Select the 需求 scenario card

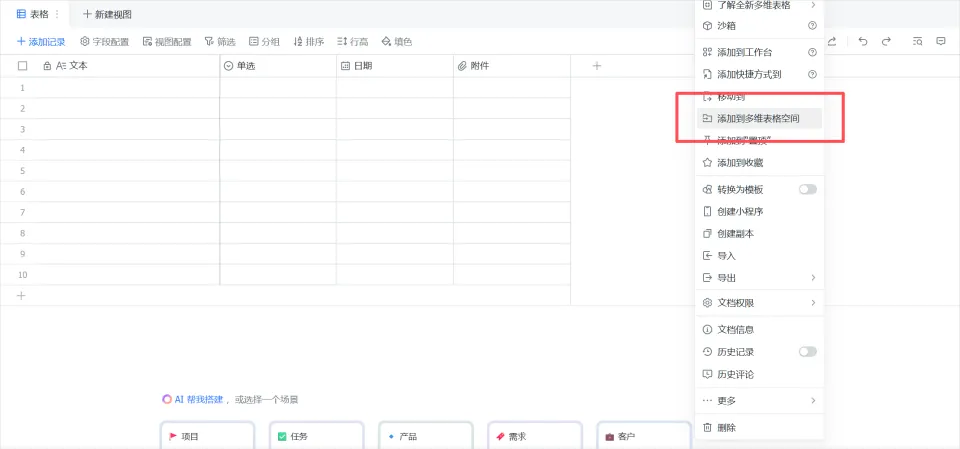click(534, 436)
